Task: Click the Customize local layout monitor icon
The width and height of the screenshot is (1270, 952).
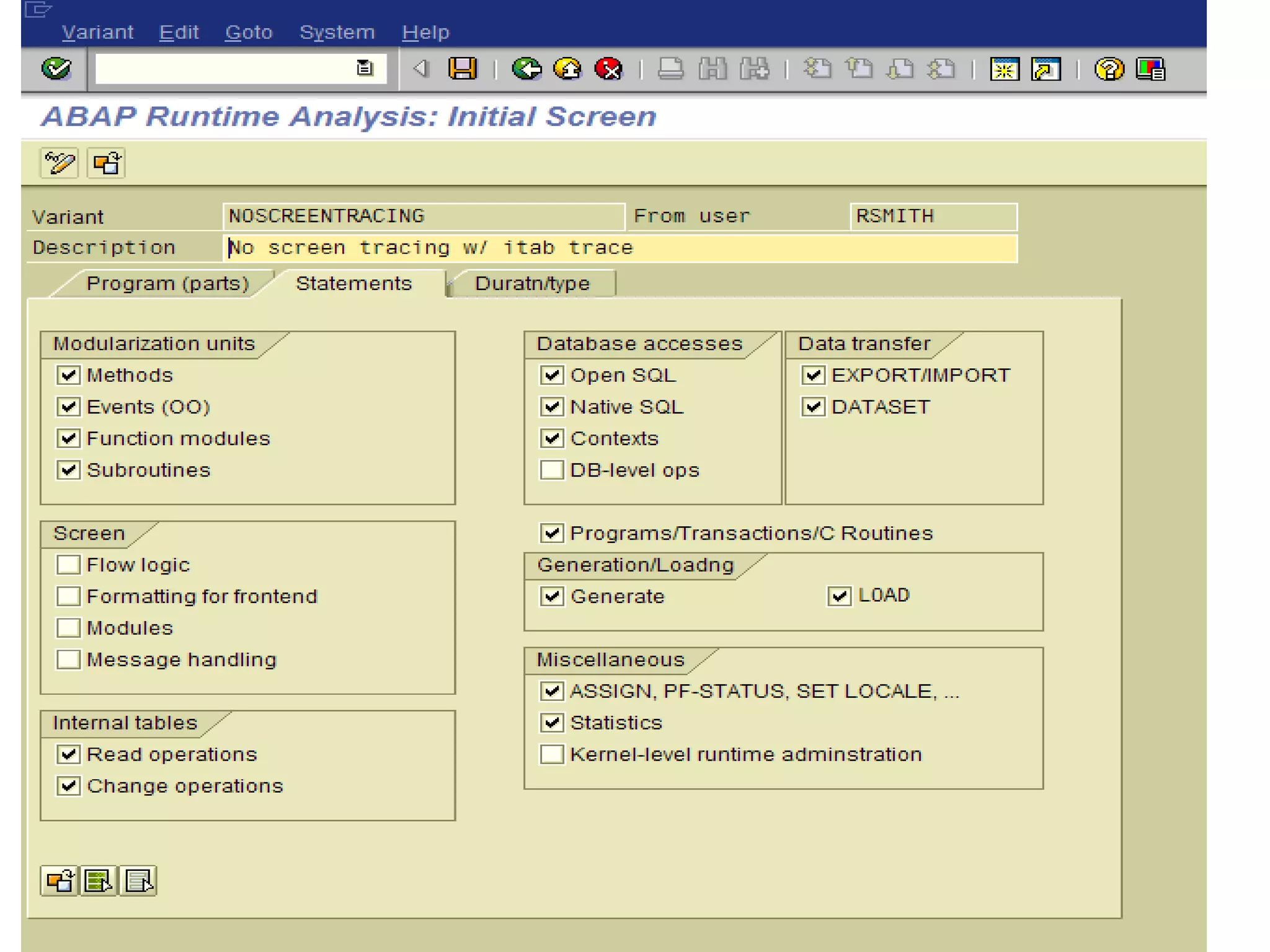Action: click(x=1151, y=68)
